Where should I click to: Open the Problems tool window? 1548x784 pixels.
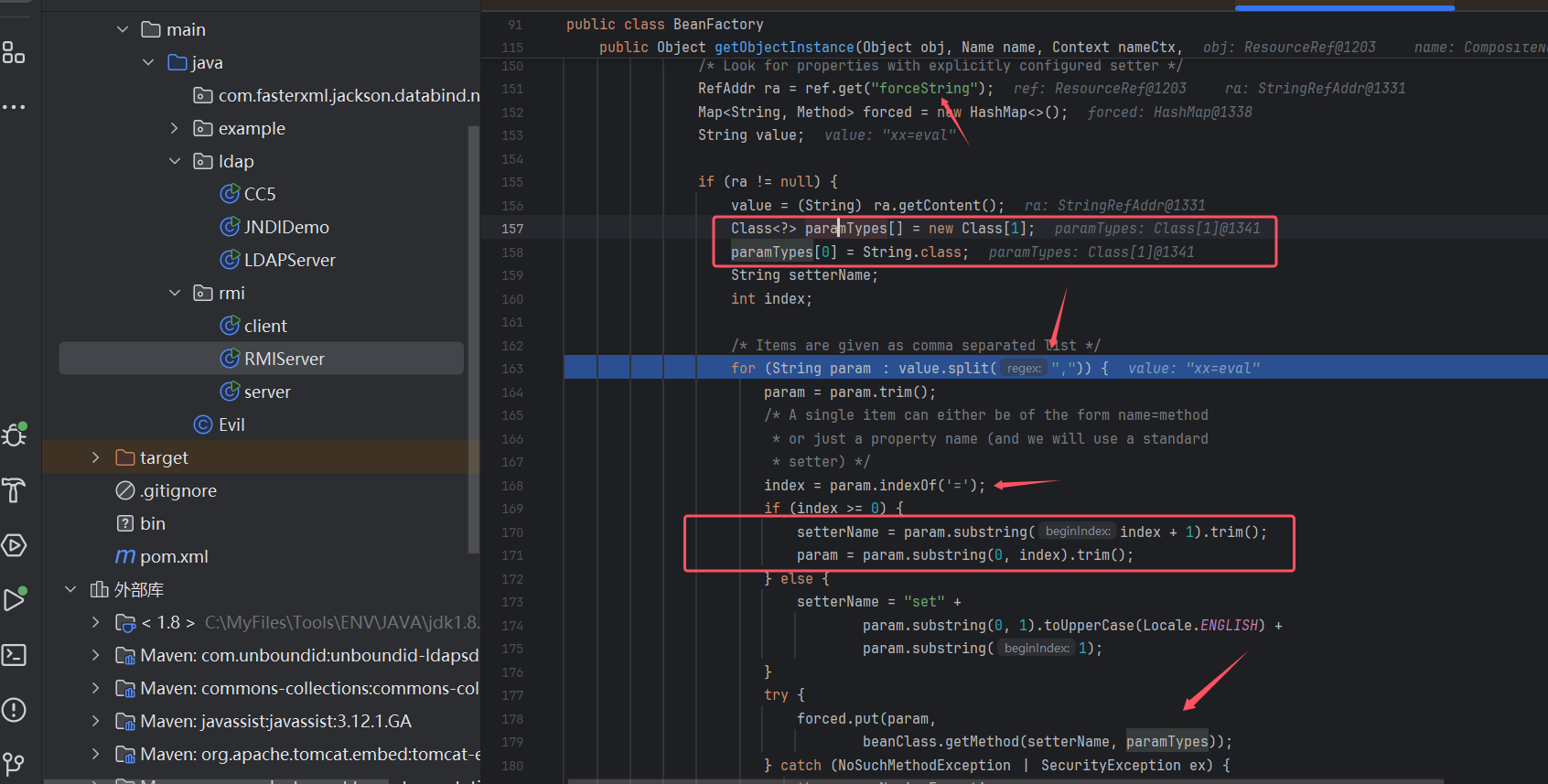pos(14,710)
